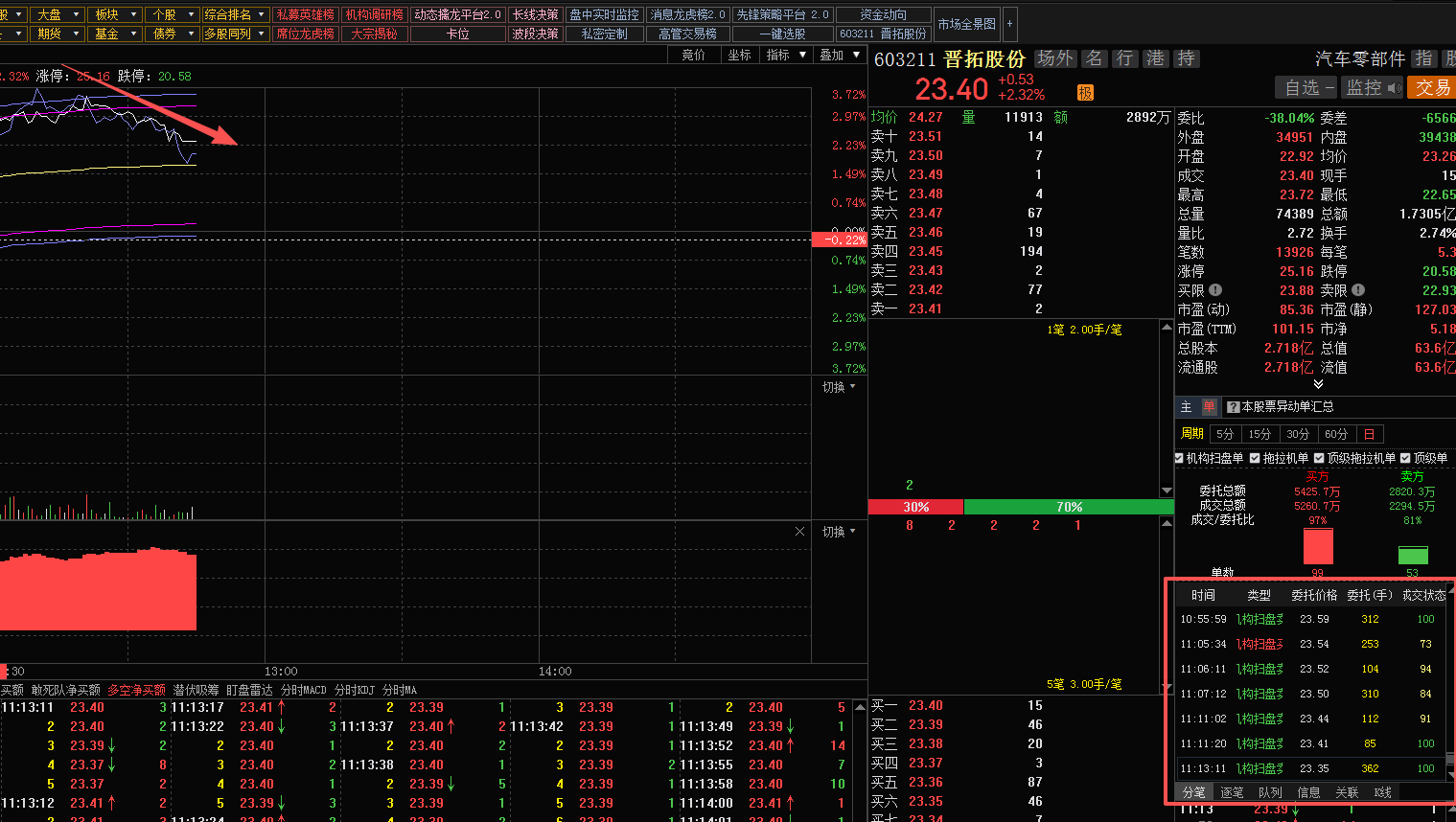Click the info icon next to 卖限
The image size is (1456, 822).
pyautogui.click(x=1358, y=290)
